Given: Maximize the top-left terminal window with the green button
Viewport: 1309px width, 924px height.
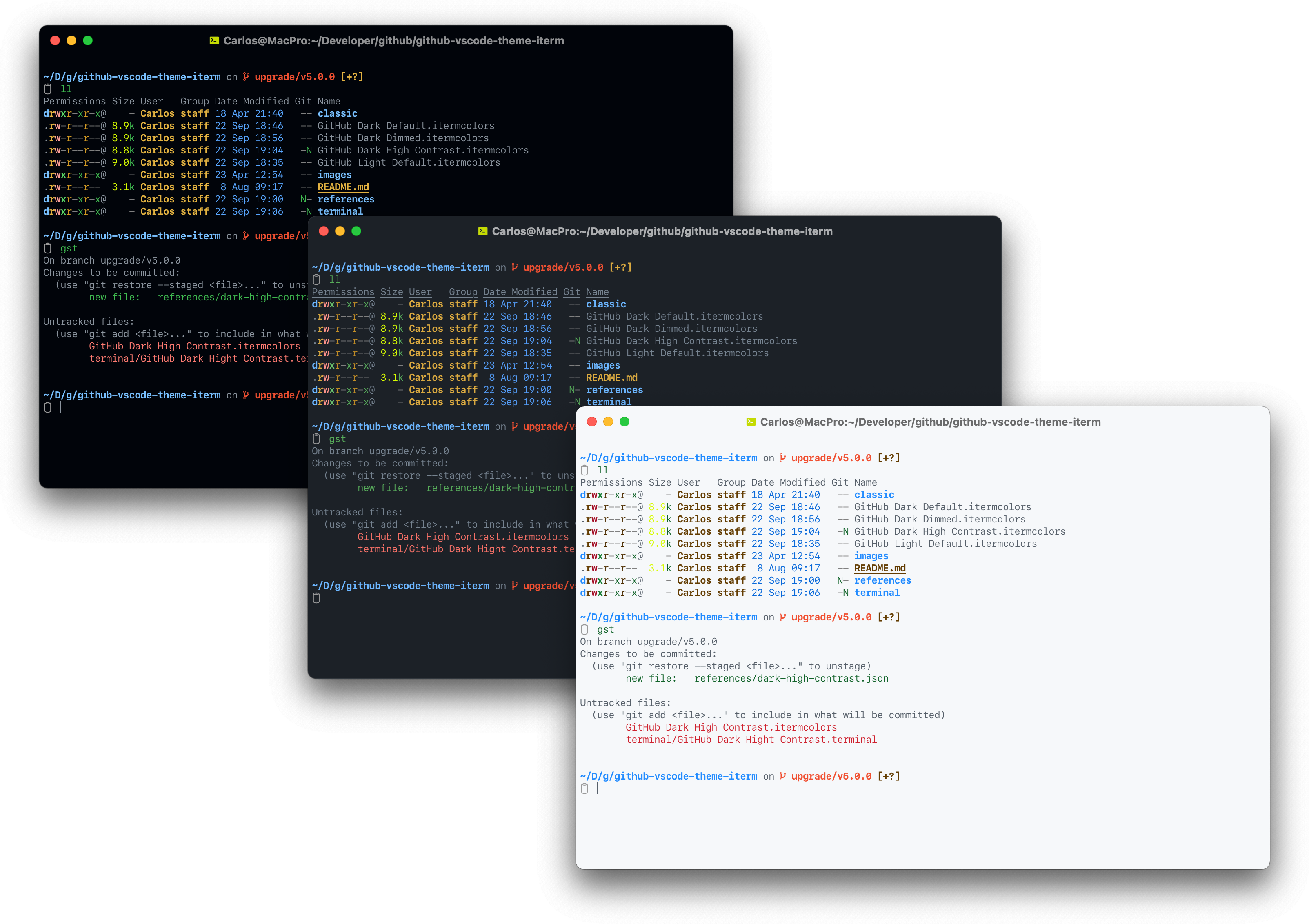Looking at the screenshot, I should [x=88, y=40].
